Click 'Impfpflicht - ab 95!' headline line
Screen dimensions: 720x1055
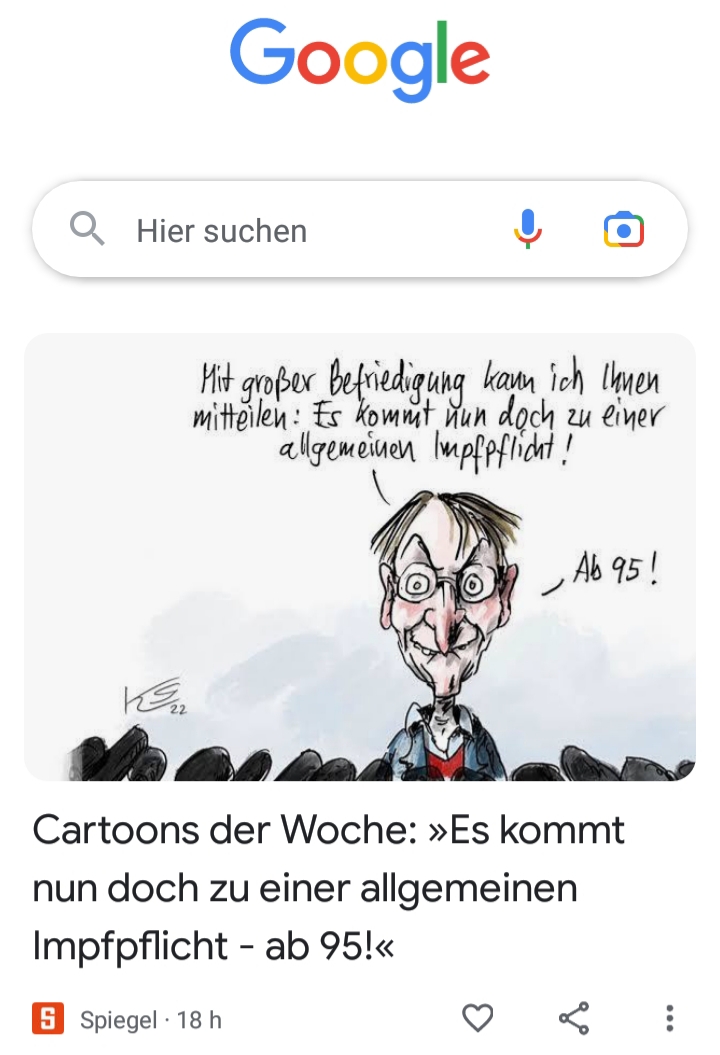click(213, 945)
